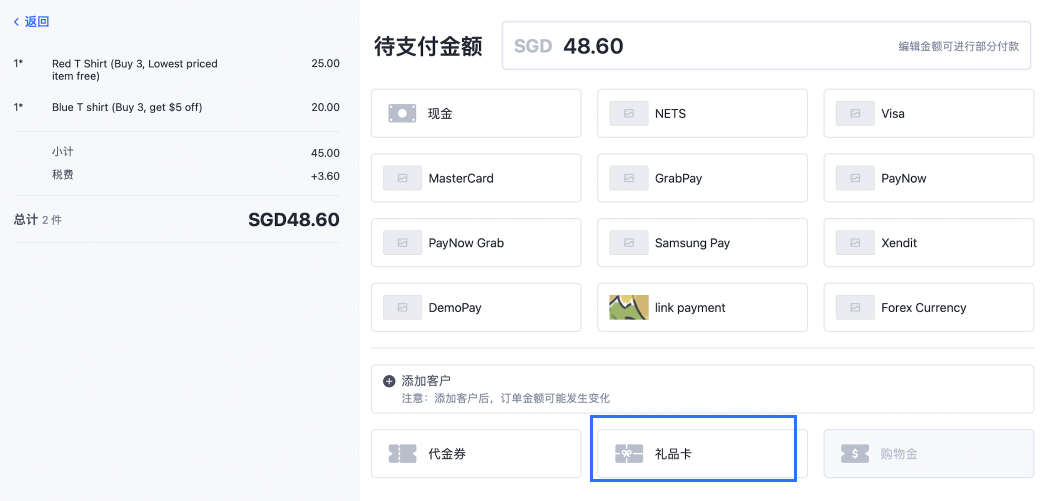Select Xendit payment option
1044x501 pixels.
point(929,243)
